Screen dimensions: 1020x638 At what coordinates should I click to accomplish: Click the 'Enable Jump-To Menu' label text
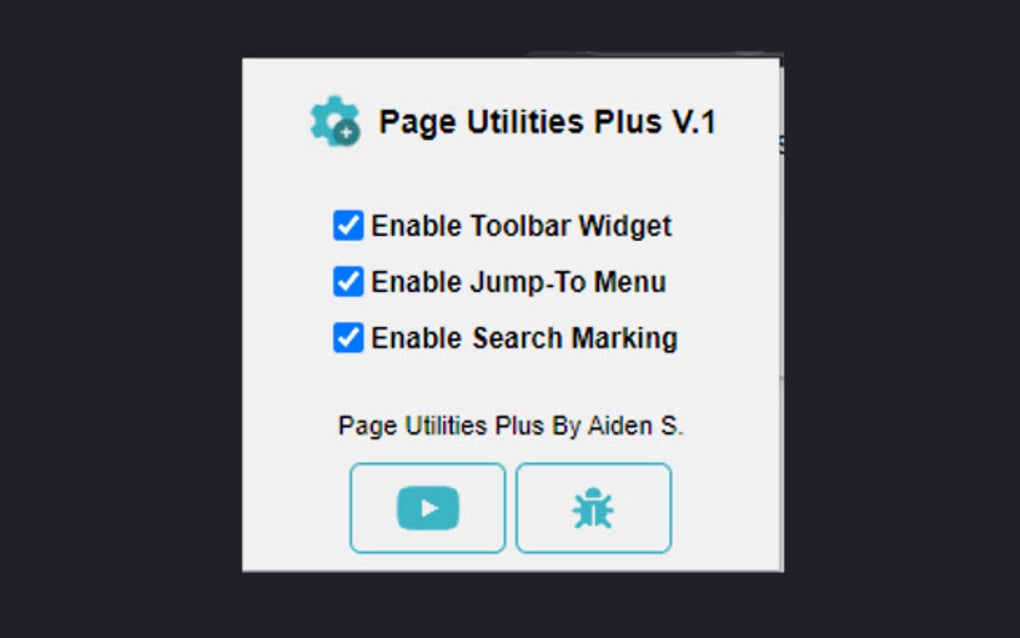518,282
